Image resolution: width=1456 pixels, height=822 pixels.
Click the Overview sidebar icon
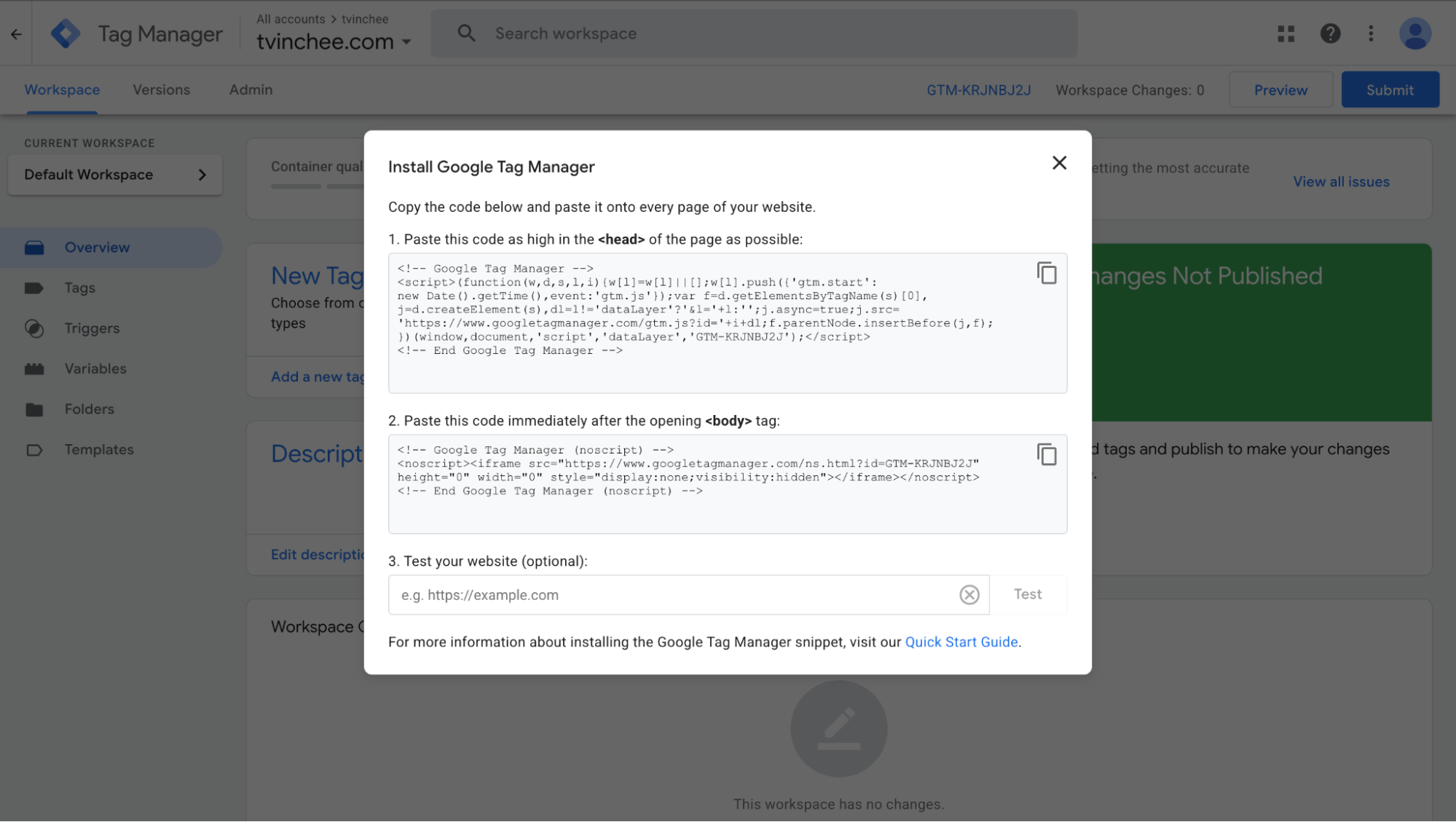click(x=34, y=248)
